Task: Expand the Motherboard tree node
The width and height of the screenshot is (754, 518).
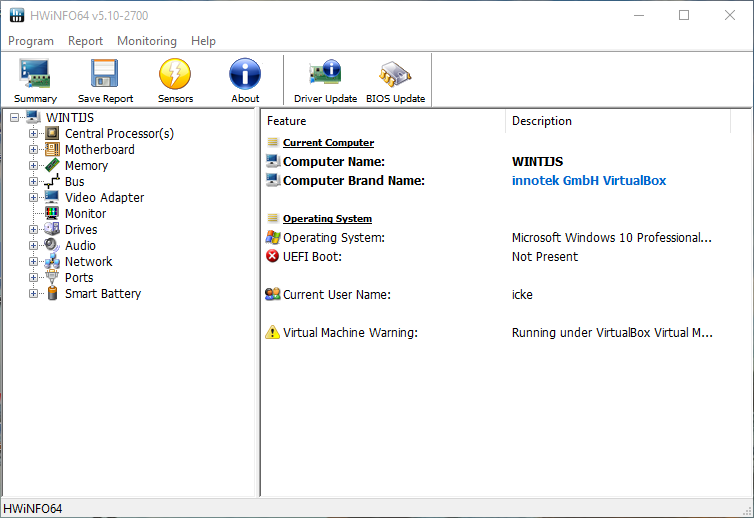Action: [x=33, y=150]
